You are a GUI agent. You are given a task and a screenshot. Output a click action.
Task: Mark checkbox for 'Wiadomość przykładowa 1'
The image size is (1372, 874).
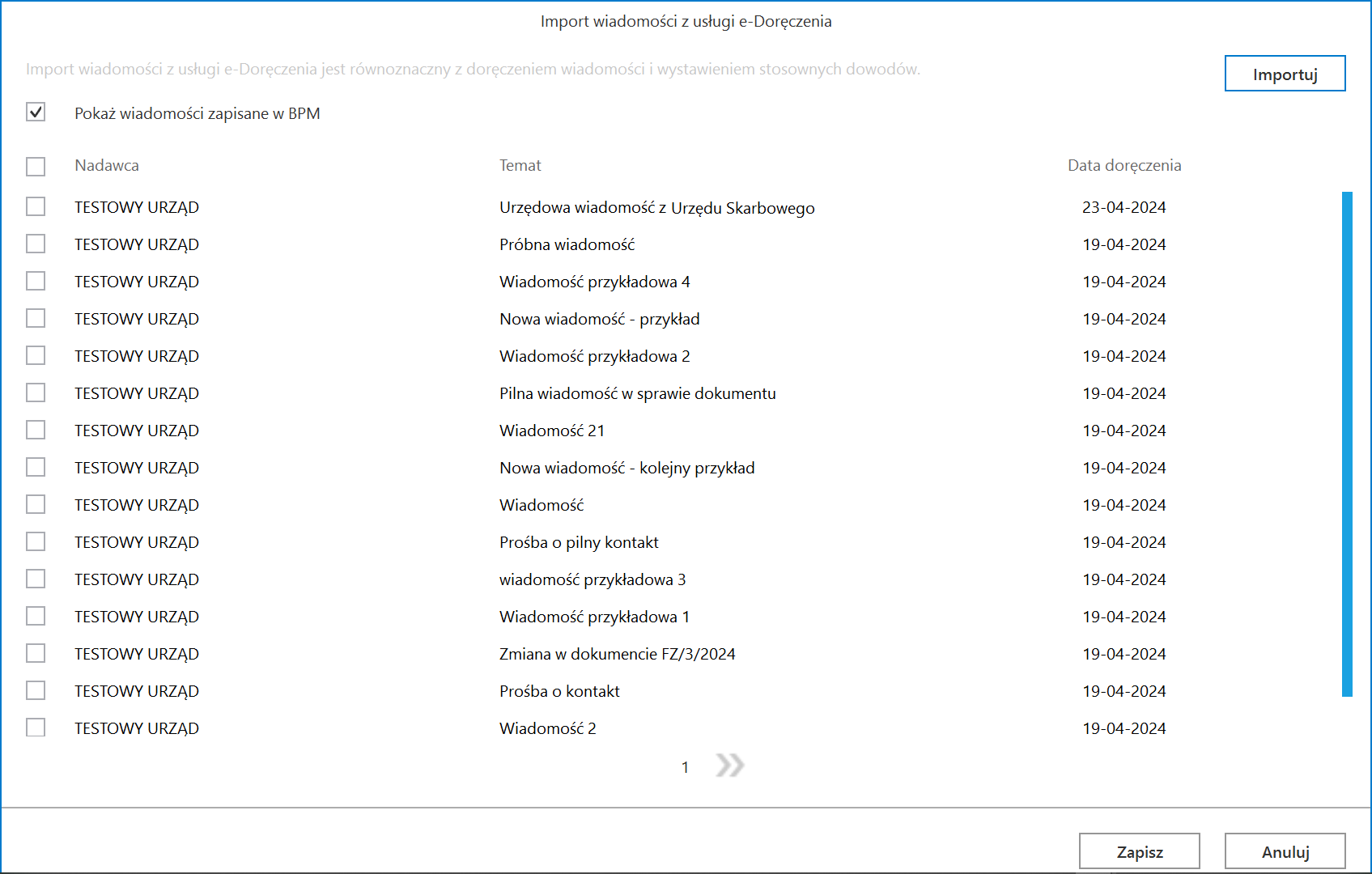36,617
